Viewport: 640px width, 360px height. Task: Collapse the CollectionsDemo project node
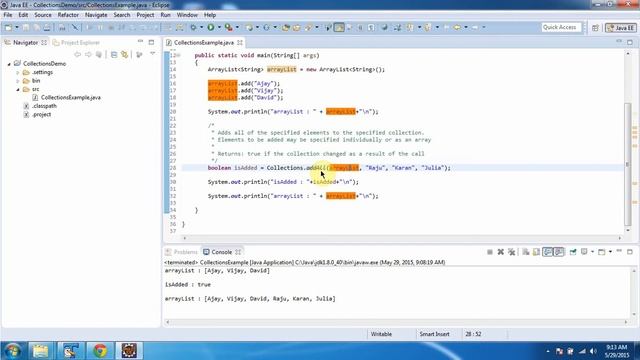click(9, 64)
